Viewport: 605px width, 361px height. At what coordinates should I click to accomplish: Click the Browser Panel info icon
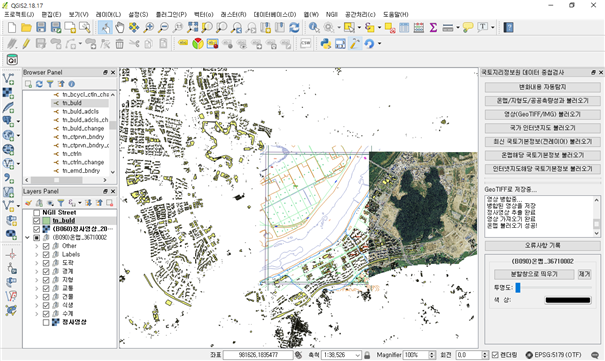(x=72, y=84)
